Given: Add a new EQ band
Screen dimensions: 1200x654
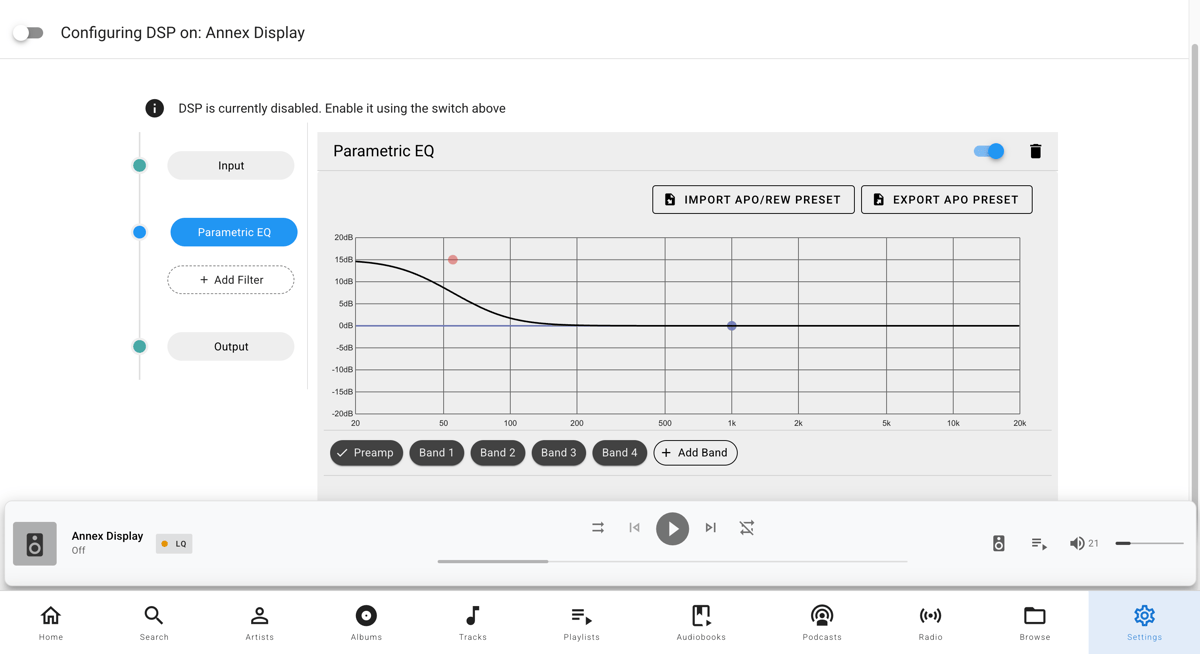Looking at the screenshot, I should tap(695, 453).
